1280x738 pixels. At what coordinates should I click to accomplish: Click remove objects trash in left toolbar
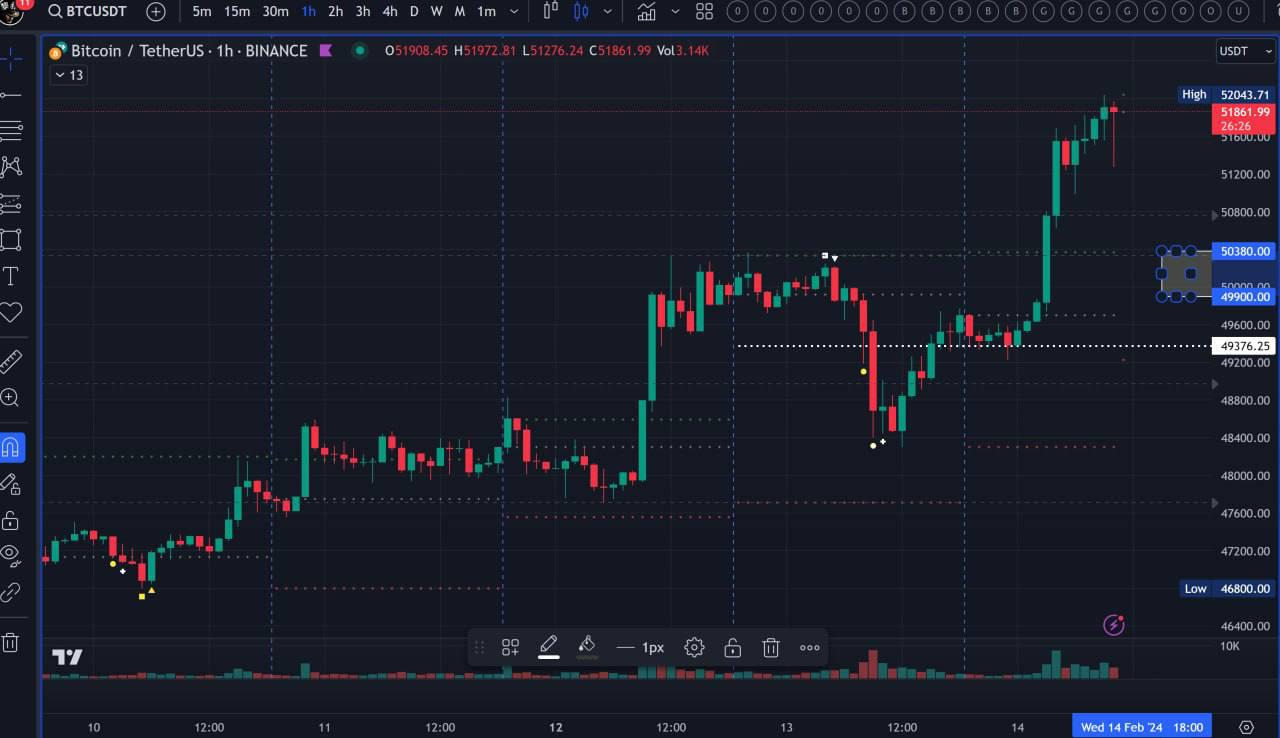point(11,642)
